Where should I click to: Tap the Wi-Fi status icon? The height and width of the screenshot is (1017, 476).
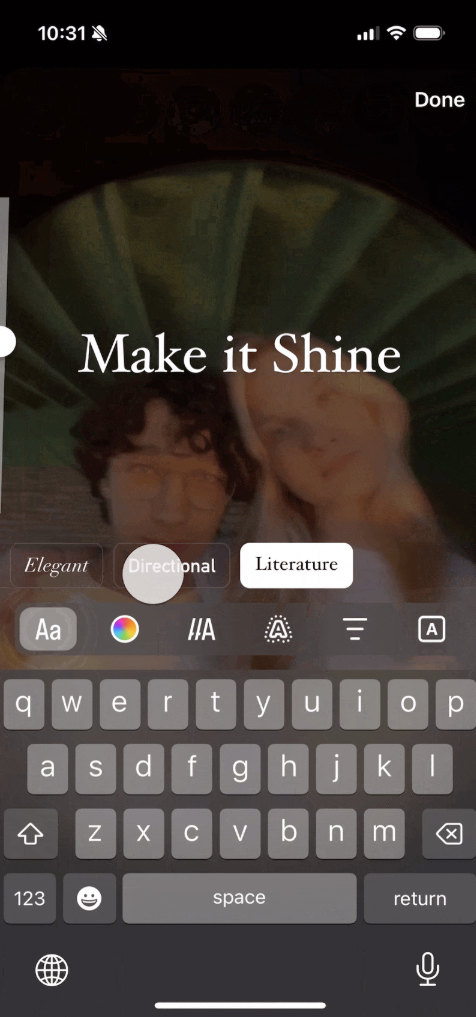[x=396, y=33]
